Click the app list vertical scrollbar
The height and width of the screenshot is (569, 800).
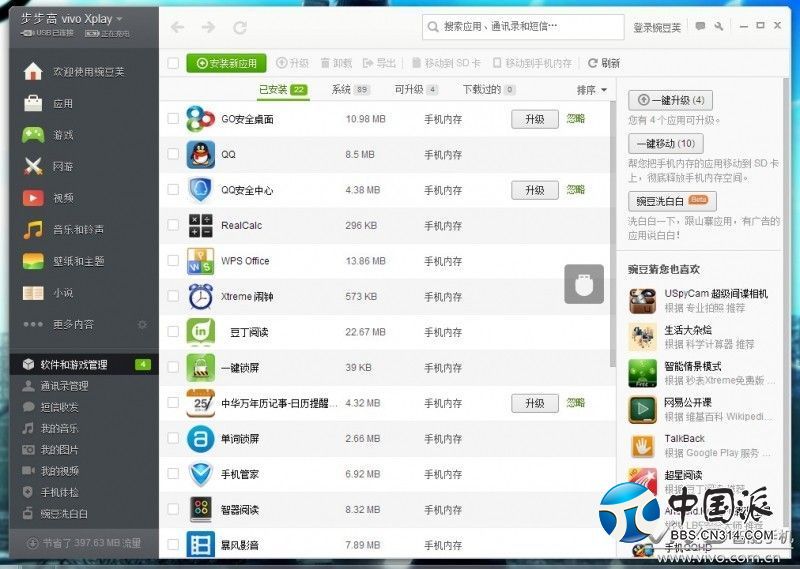click(613, 234)
